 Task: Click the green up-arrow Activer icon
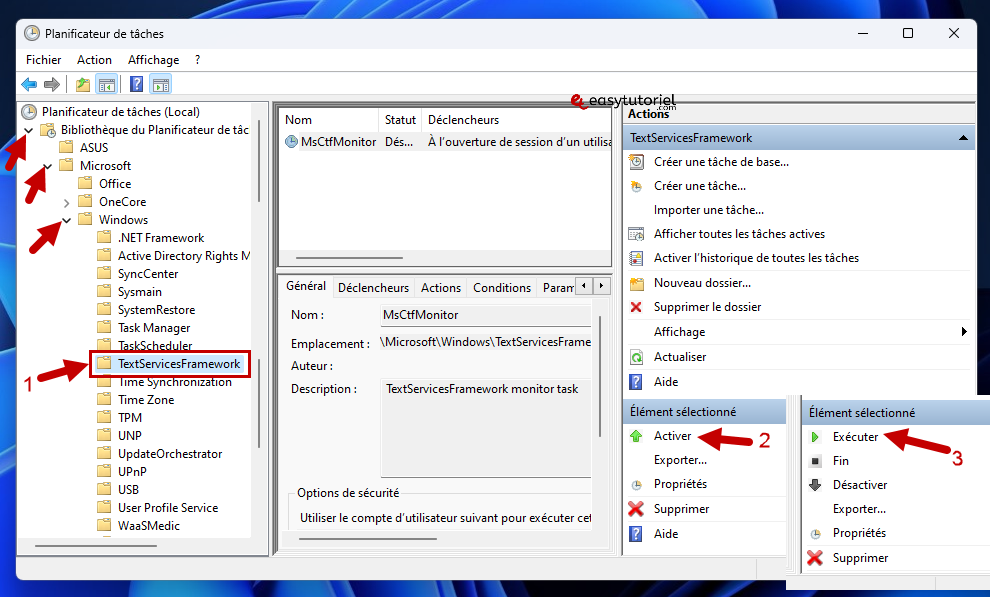[x=636, y=436]
